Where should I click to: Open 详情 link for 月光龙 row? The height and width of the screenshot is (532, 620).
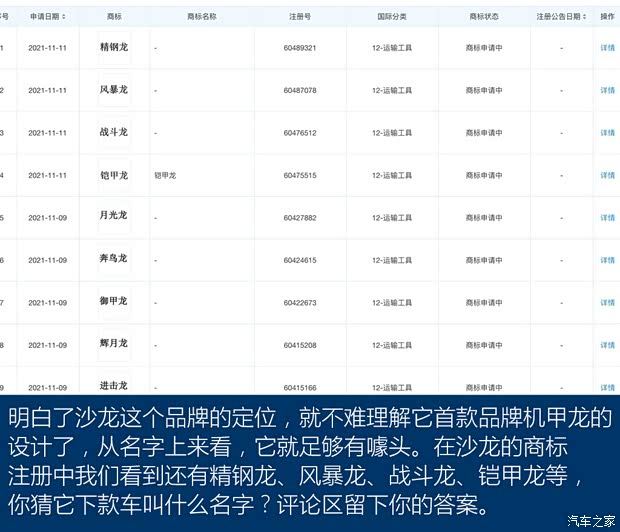pyautogui.click(x=607, y=218)
